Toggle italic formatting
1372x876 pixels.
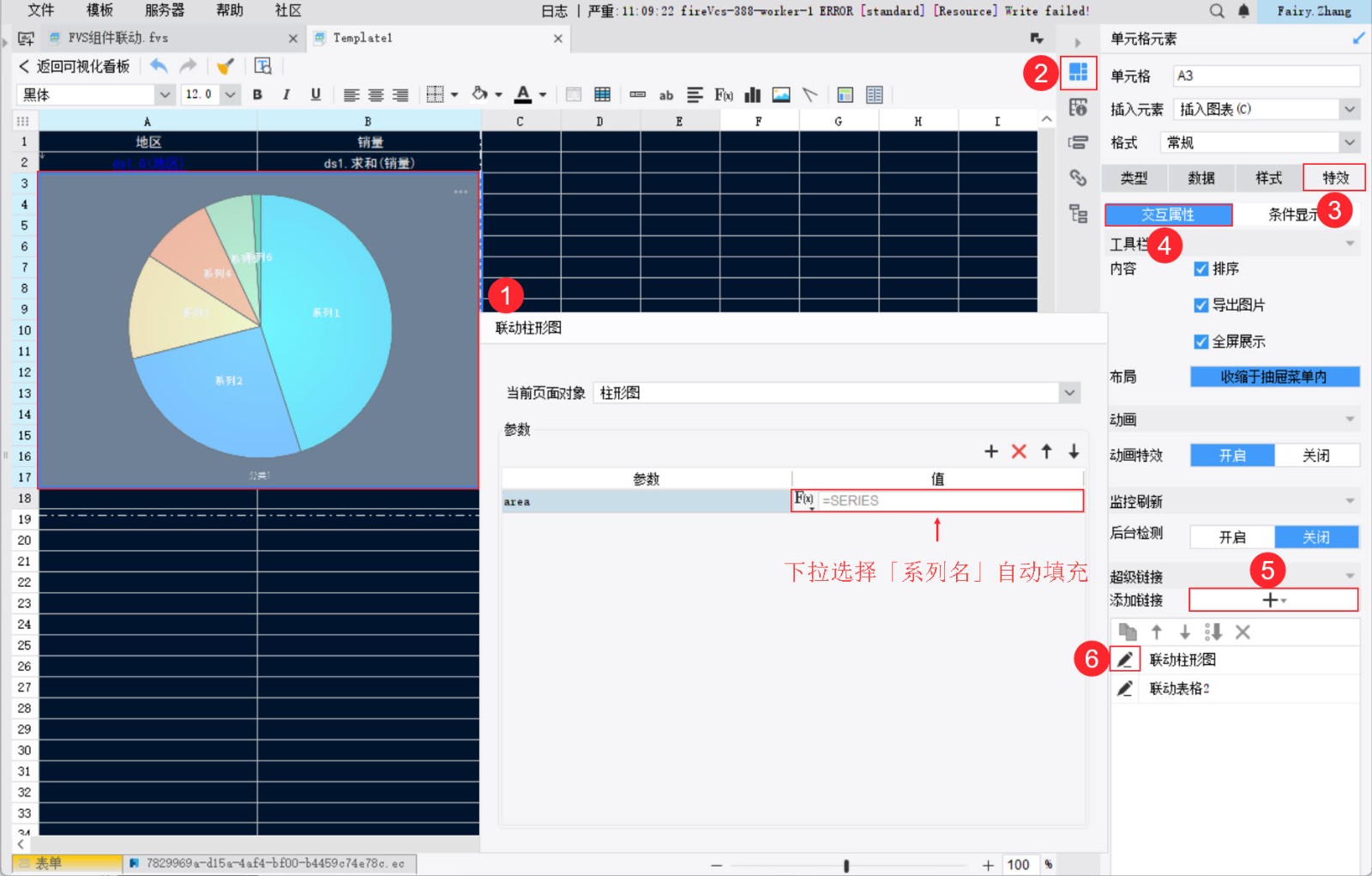click(286, 94)
